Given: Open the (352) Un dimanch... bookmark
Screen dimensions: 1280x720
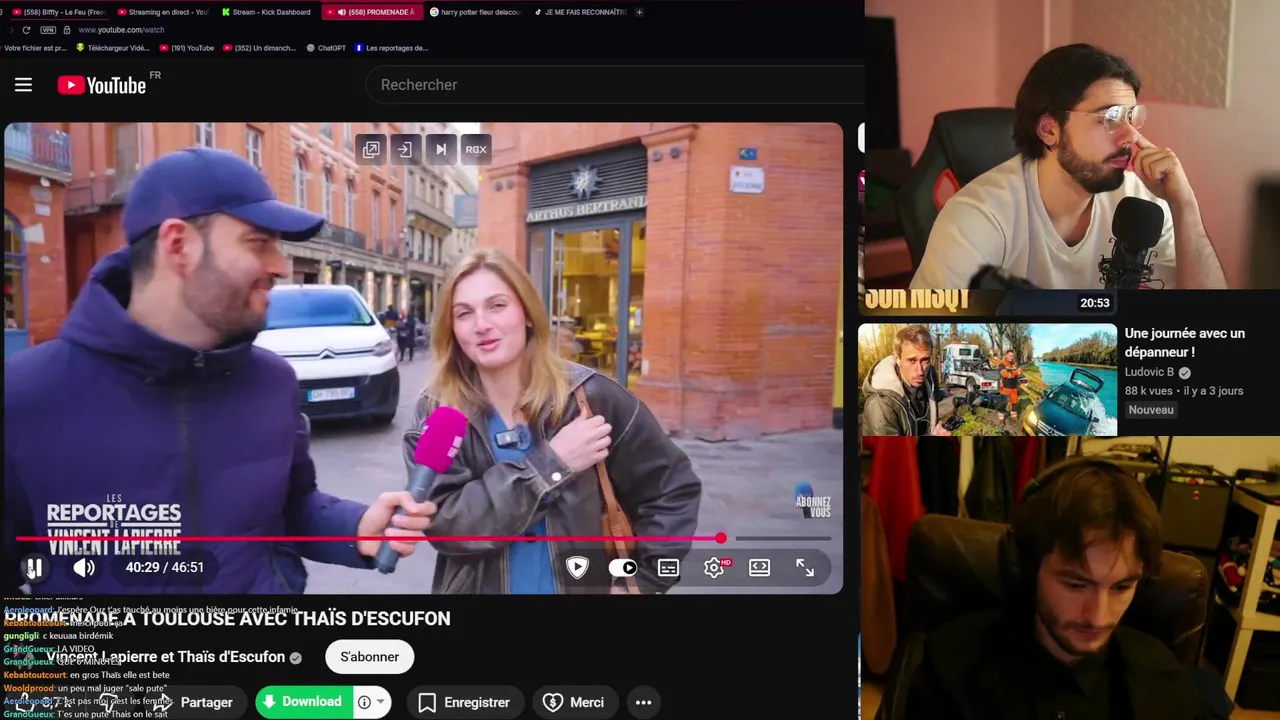Looking at the screenshot, I should tap(260, 48).
